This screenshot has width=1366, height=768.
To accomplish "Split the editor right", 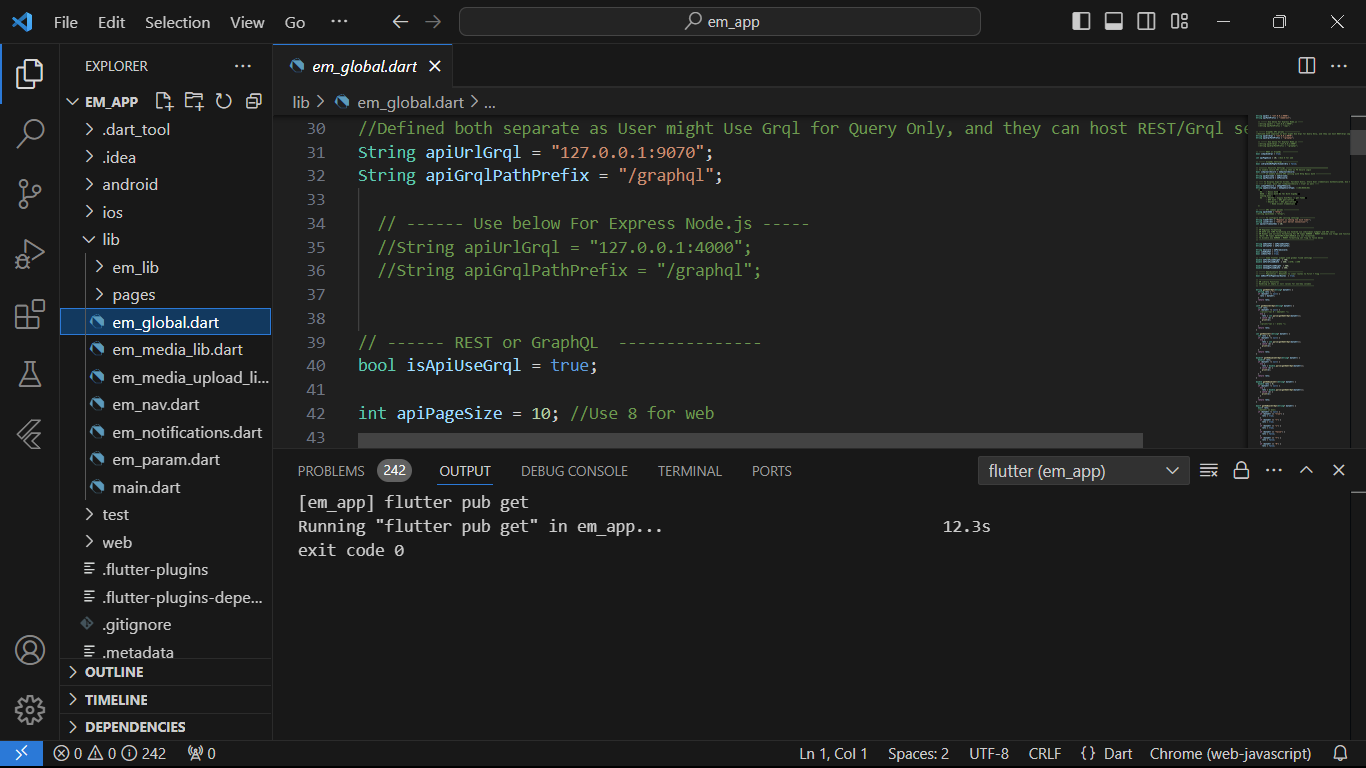I will tap(1307, 66).
